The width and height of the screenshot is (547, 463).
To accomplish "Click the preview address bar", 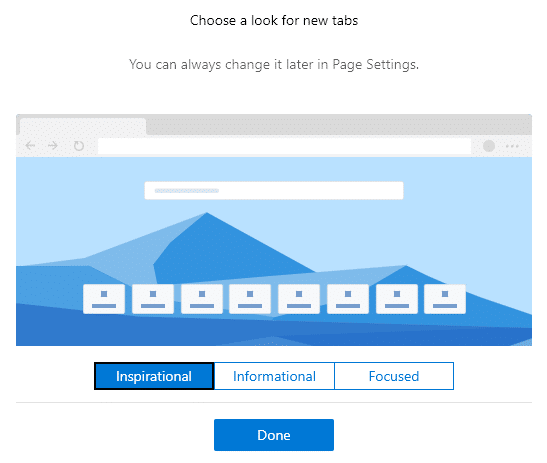I will click(284, 146).
